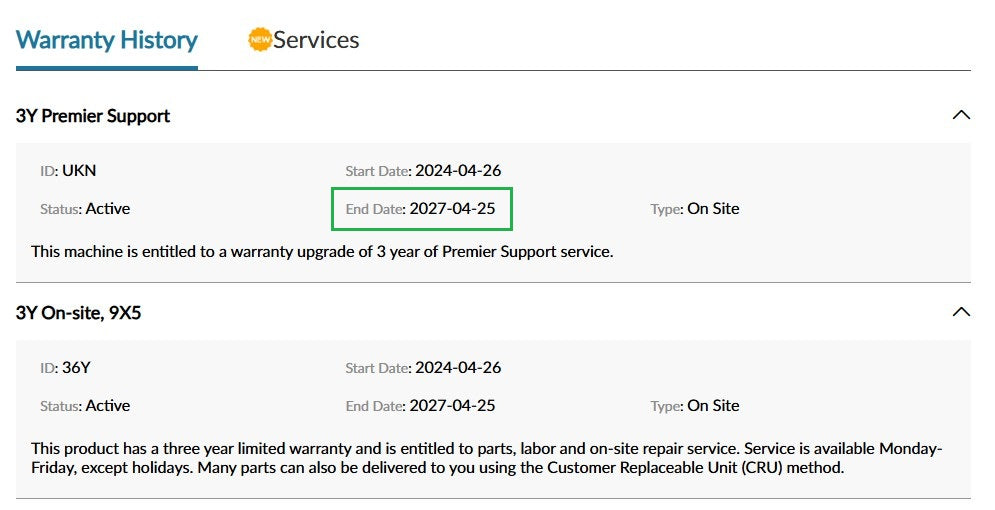The height and width of the screenshot is (510, 995).
Task: Click the Premier Support start date value
Action: 458,170
